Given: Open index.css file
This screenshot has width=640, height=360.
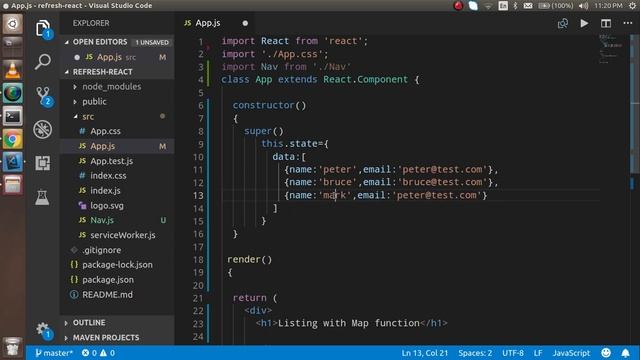Looking at the screenshot, I should click(x=108, y=176).
